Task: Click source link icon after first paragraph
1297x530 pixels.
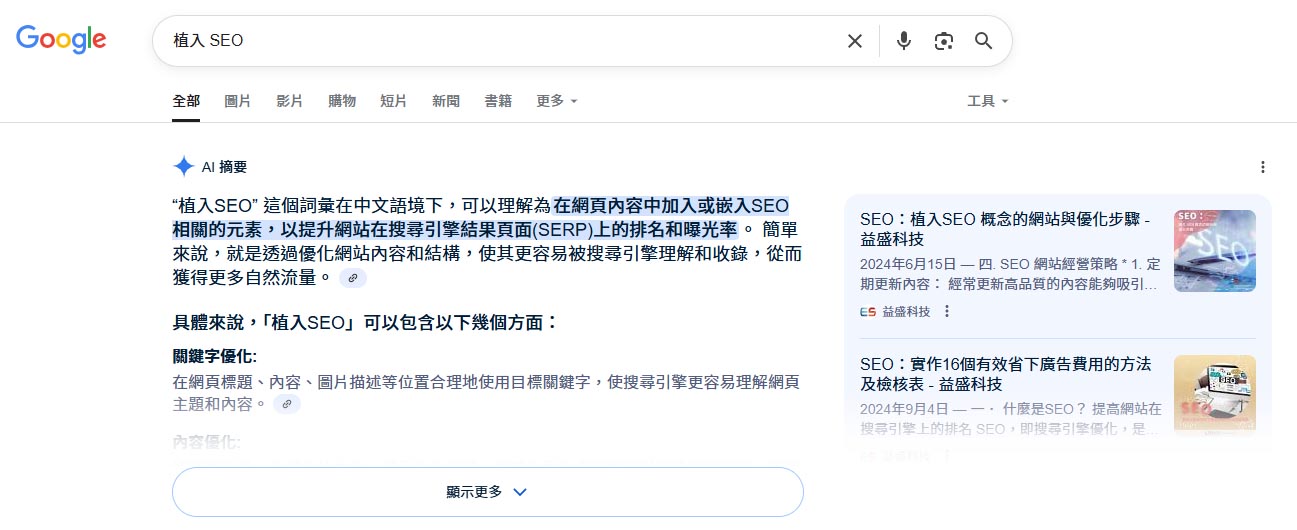Action: [x=353, y=278]
